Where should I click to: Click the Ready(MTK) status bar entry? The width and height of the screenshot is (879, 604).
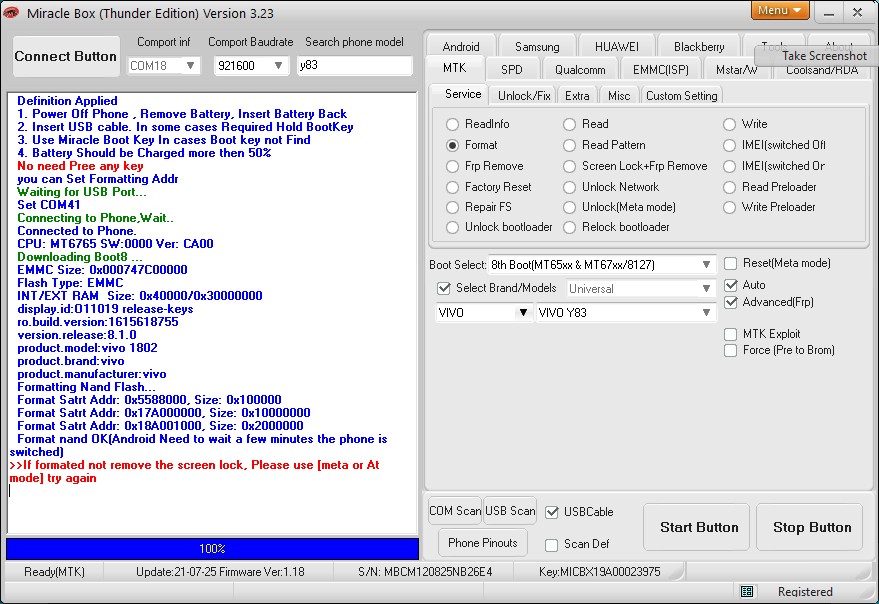(54, 572)
